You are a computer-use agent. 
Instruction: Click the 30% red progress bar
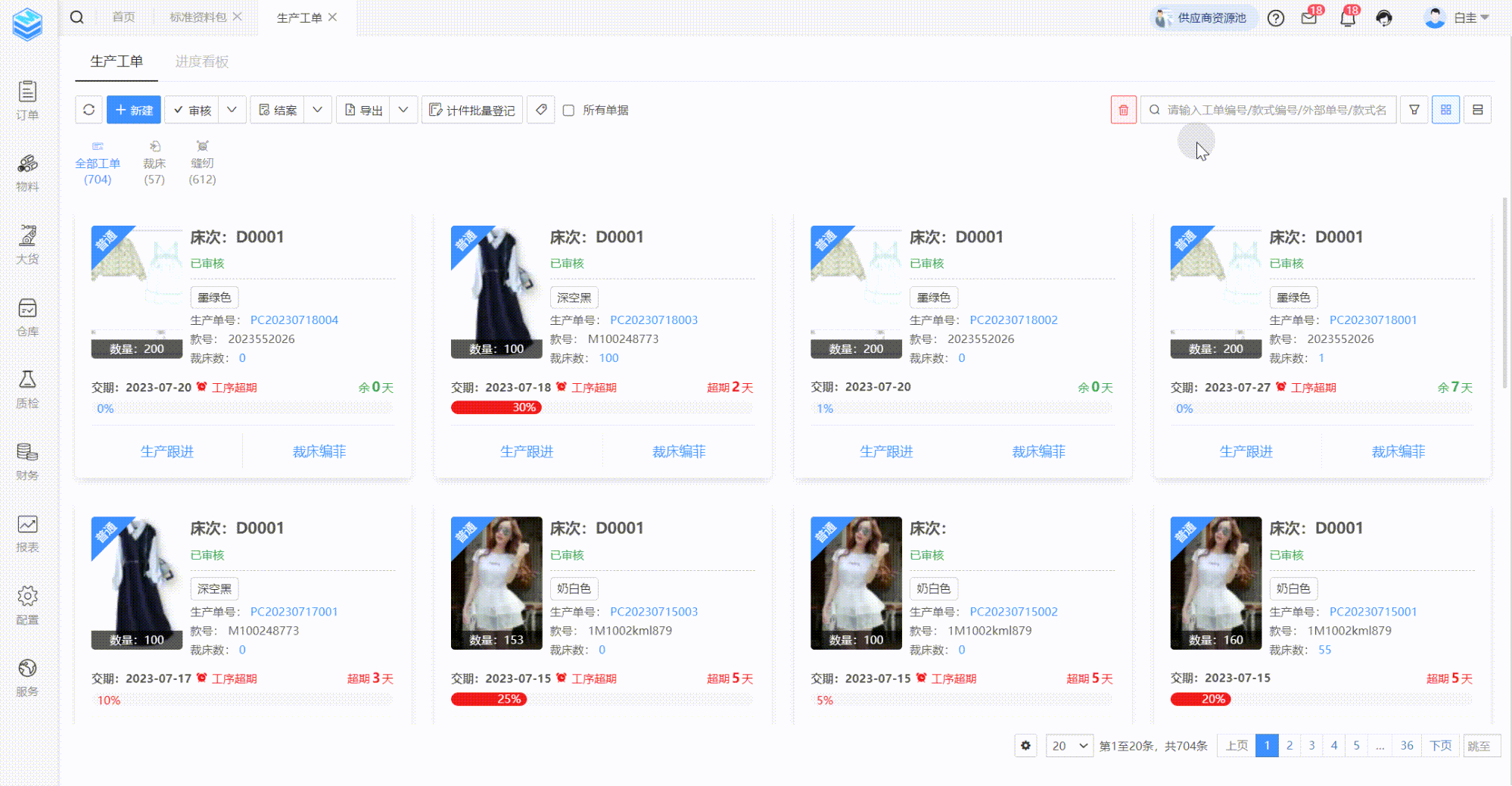pyautogui.click(x=496, y=407)
